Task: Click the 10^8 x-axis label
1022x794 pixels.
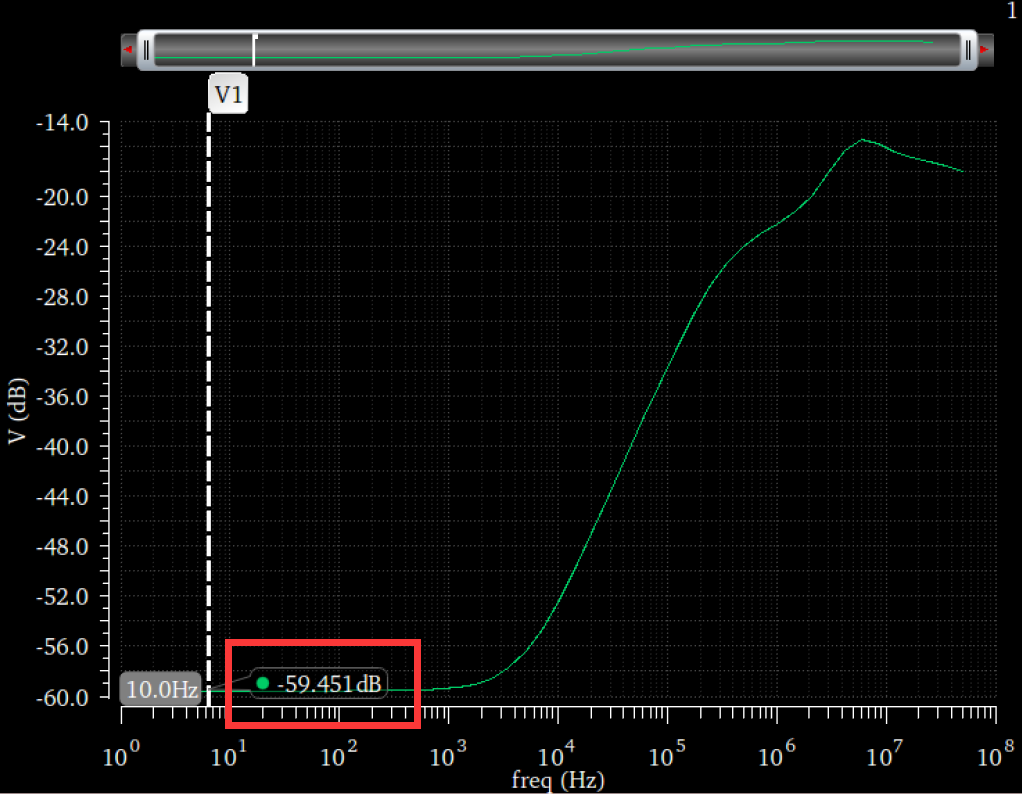Action: click(x=997, y=754)
